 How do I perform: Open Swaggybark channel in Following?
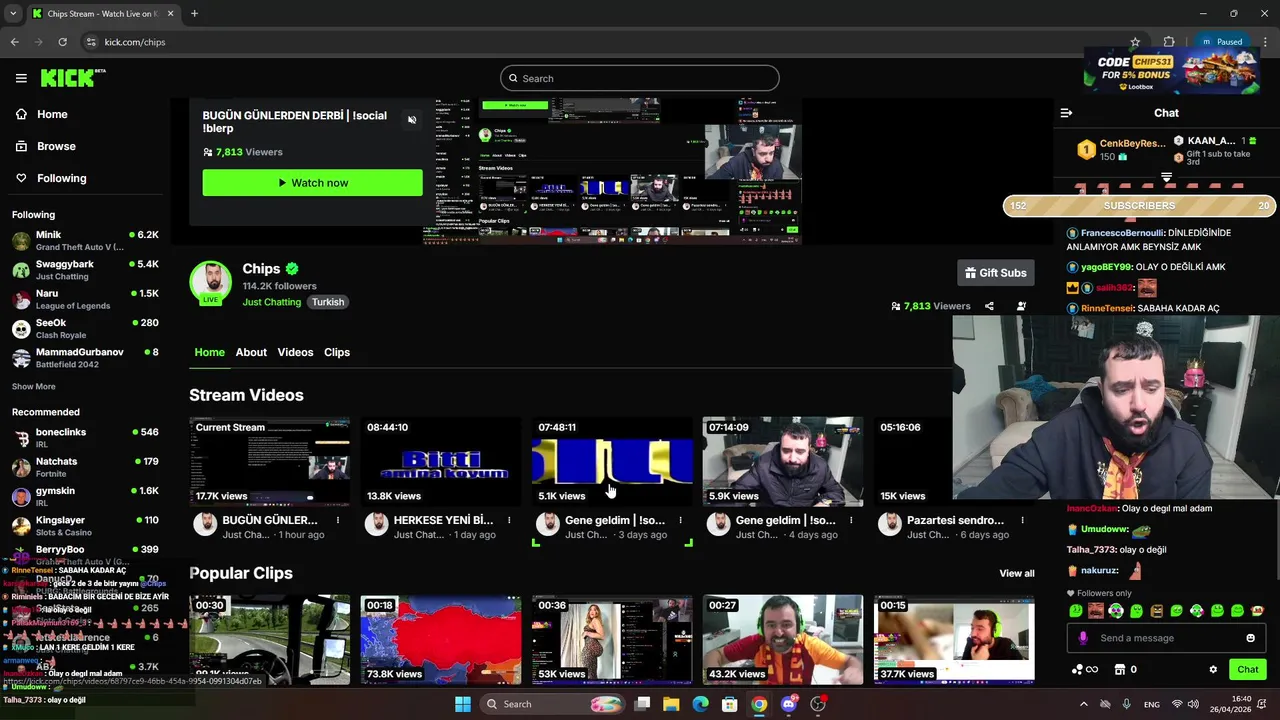pos(85,270)
